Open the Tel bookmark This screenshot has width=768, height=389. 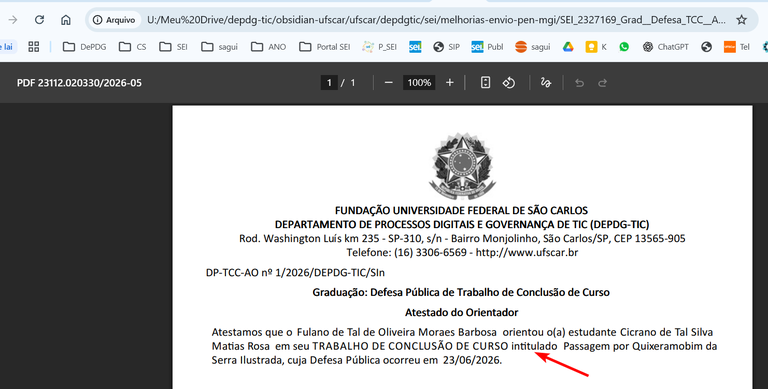(x=737, y=47)
